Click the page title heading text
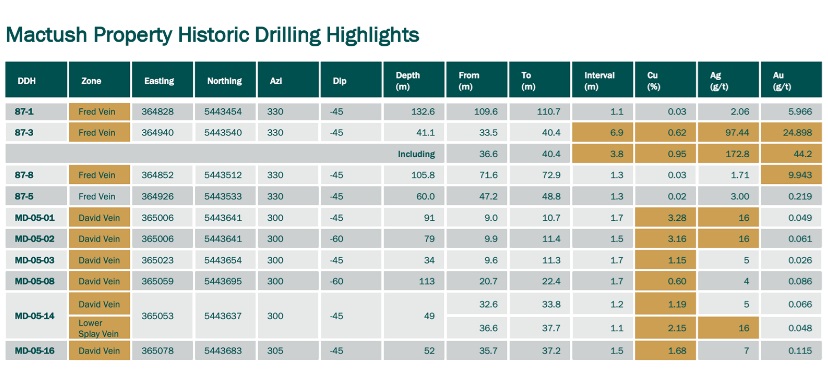 click(212, 35)
